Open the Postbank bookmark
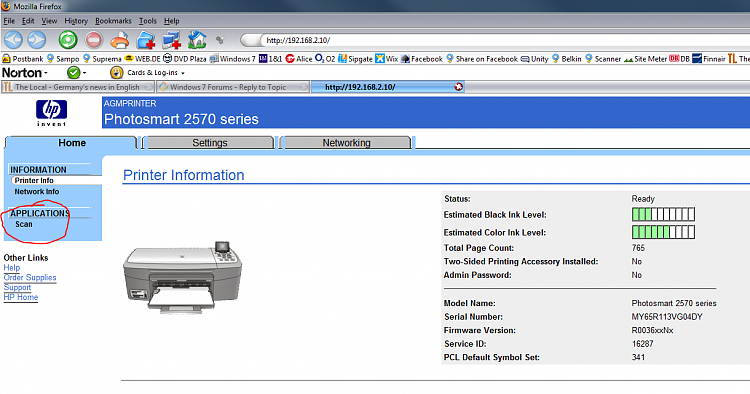 pos(22,59)
